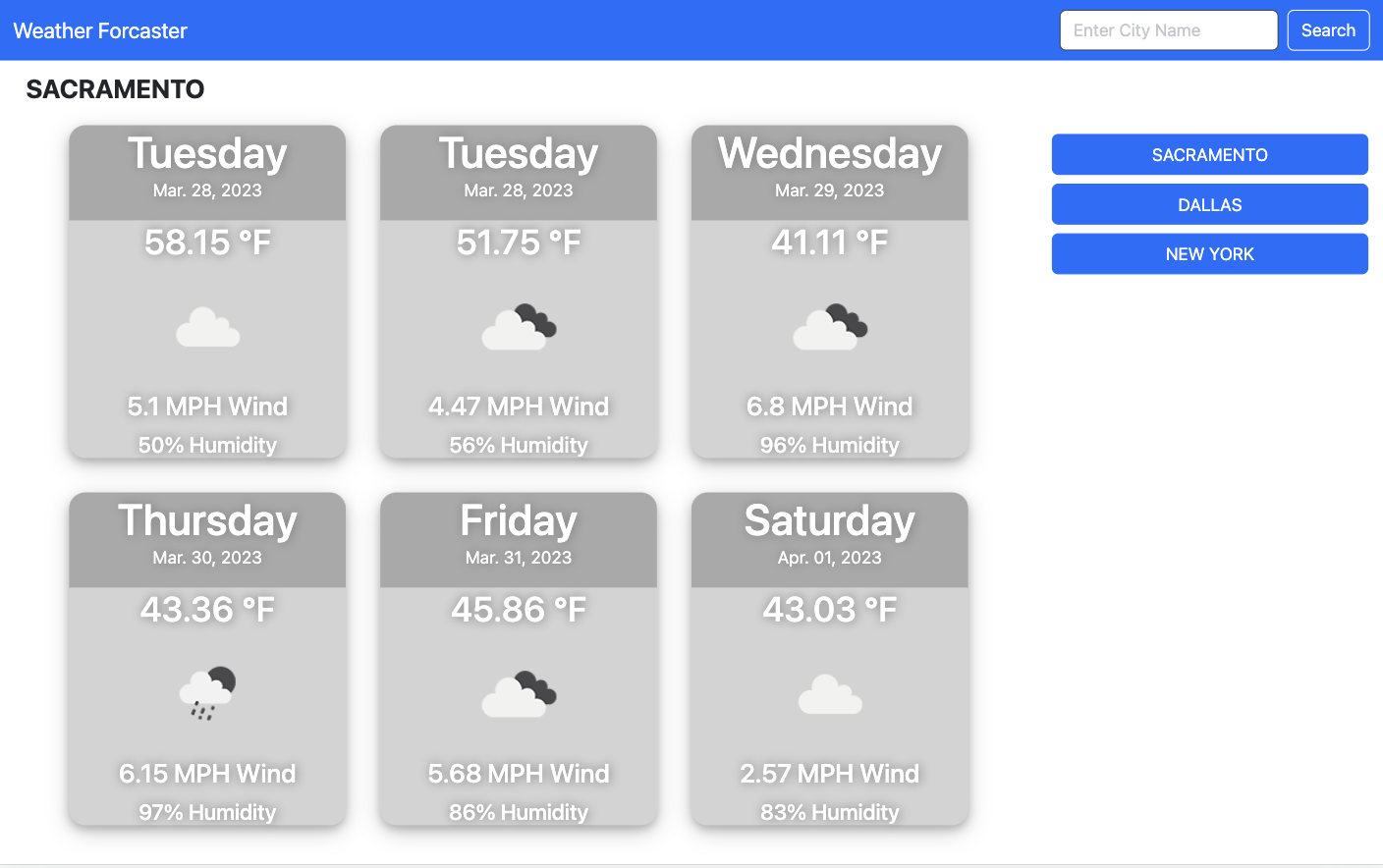Click the 83% Humidity label
Viewport: 1383px width, 868px height.
(830, 812)
